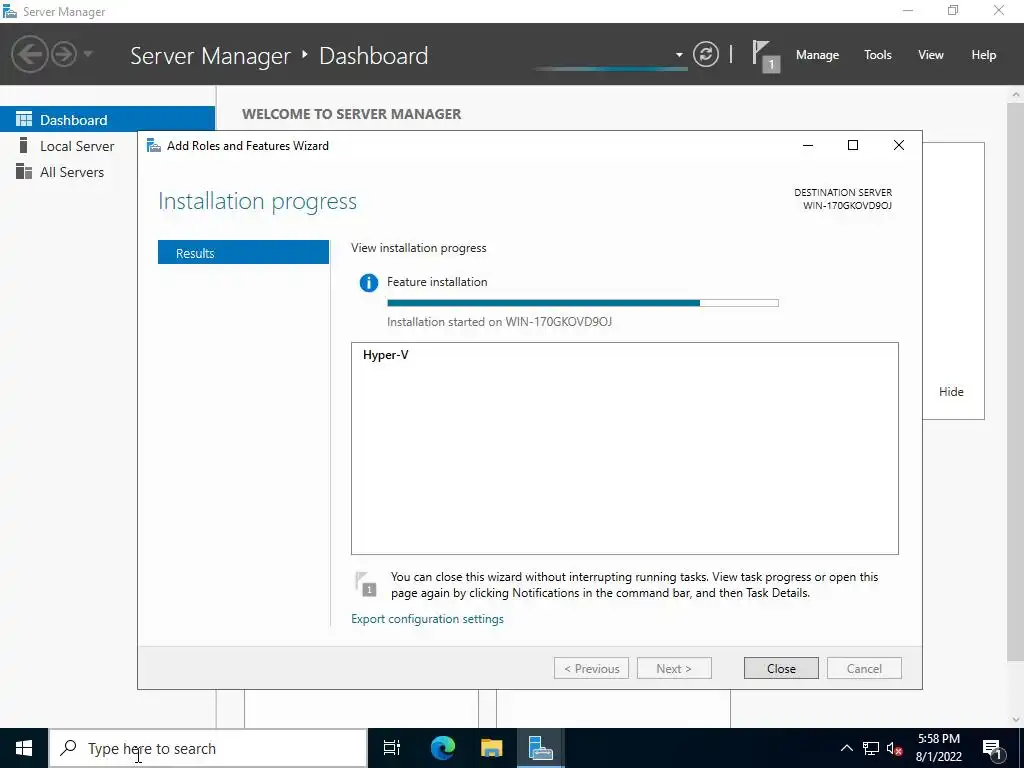The width and height of the screenshot is (1024, 768).
Task: Click the Add Roles and Features Wizard title icon
Action: (x=153, y=145)
